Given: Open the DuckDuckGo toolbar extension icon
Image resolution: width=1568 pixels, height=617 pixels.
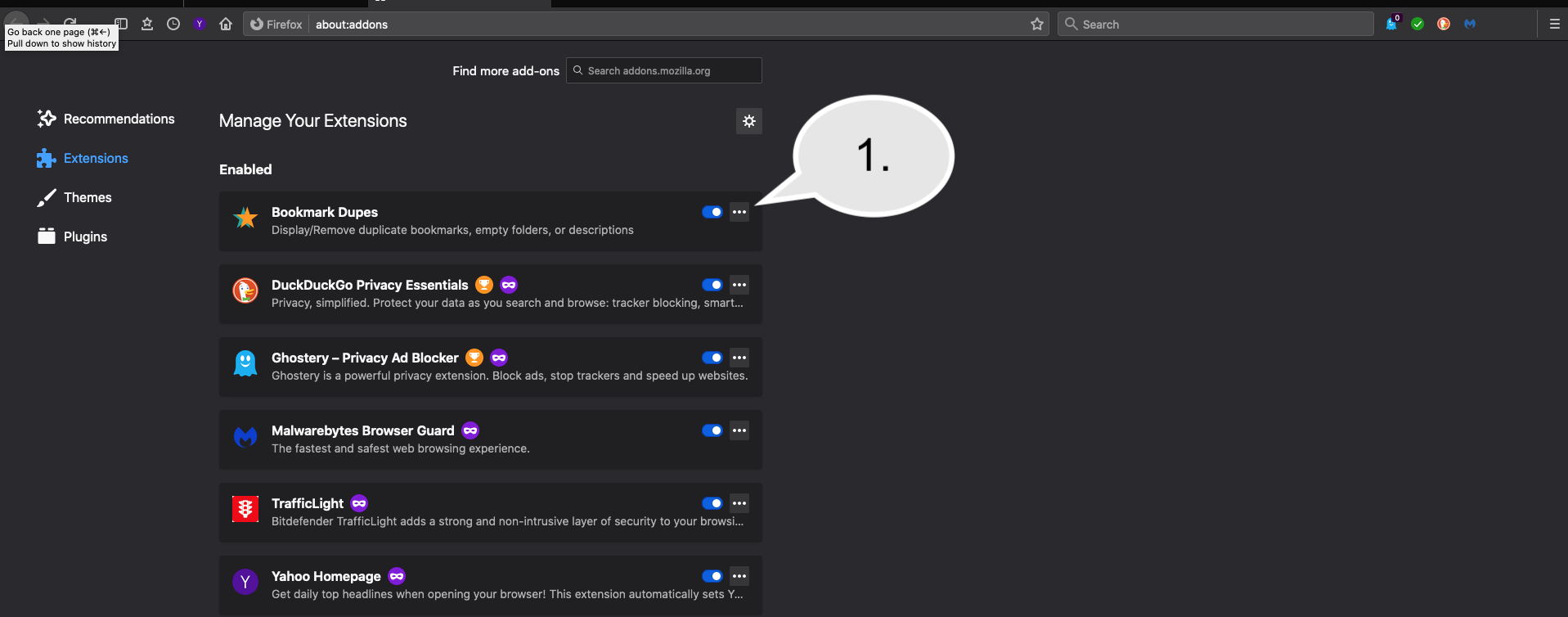Looking at the screenshot, I should 1444,24.
